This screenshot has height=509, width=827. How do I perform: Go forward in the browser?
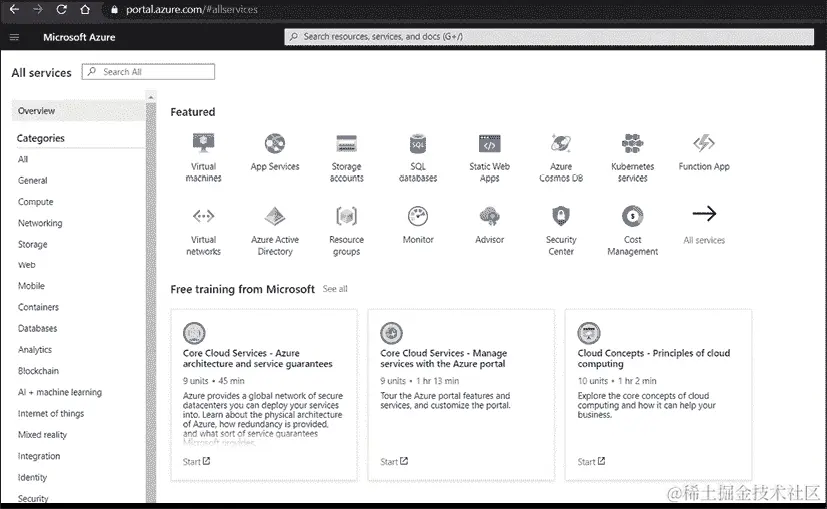click(37, 9)
